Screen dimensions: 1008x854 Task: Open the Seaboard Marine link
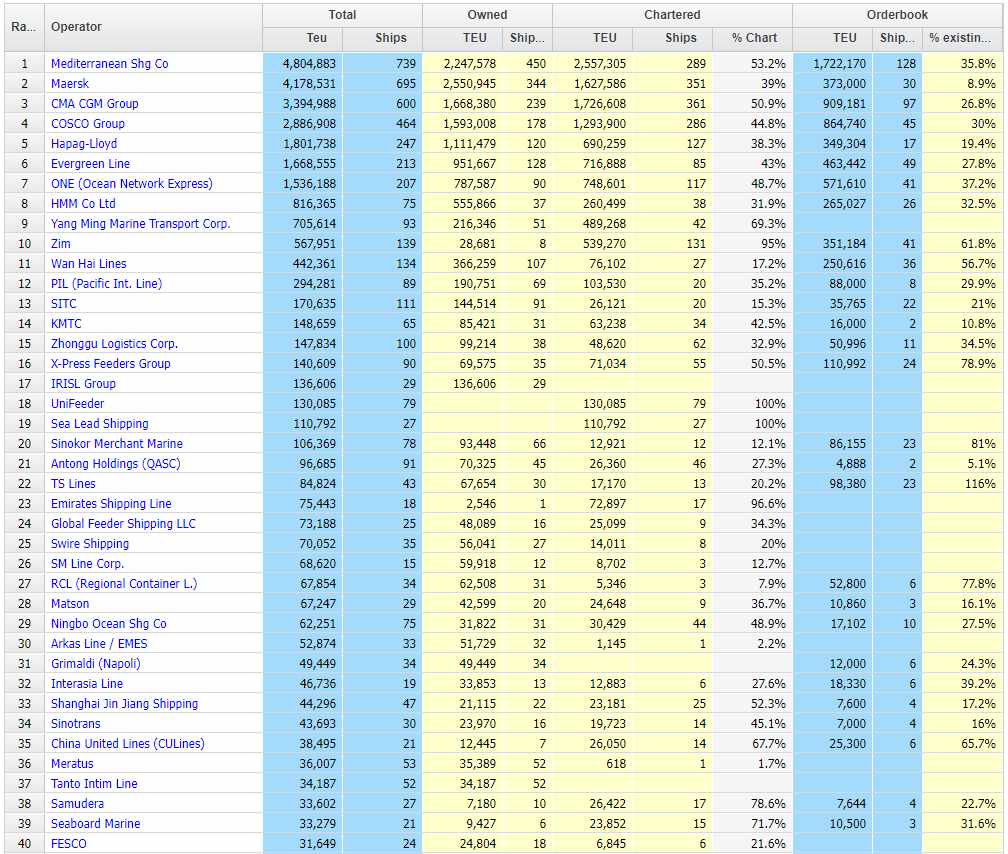[x=95, y=823]
